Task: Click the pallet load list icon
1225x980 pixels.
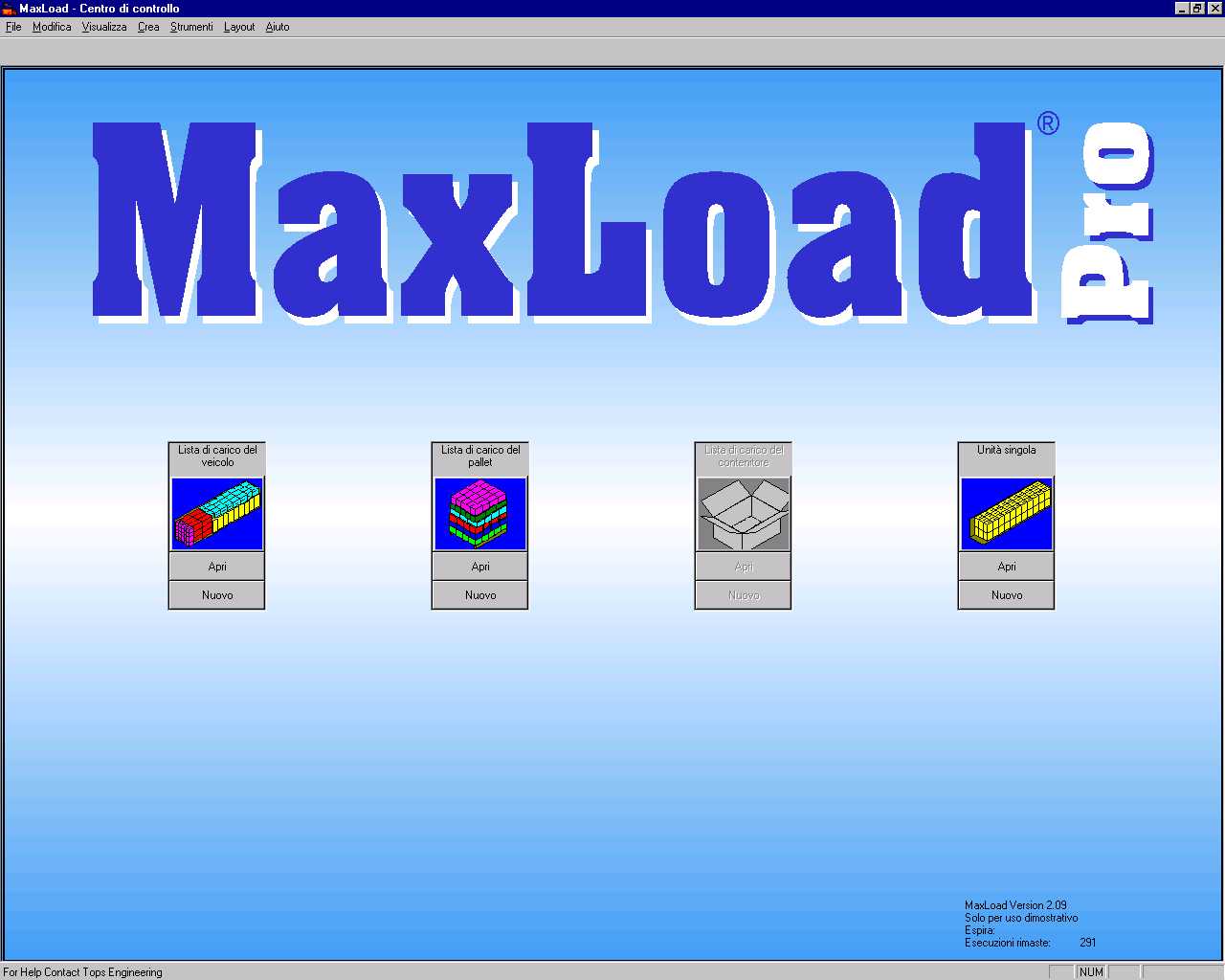Action: (480, 514)
